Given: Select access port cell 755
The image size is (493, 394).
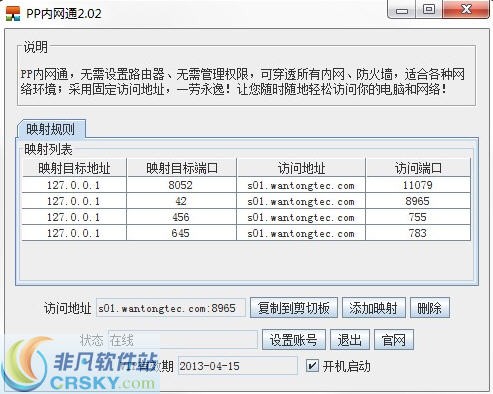Looking at the screenshot, I should pyautogui.click(x=418, y=217).
